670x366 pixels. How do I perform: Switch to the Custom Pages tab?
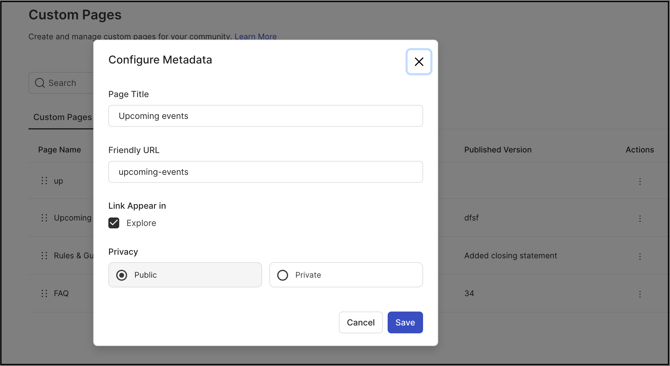(62, 117)
